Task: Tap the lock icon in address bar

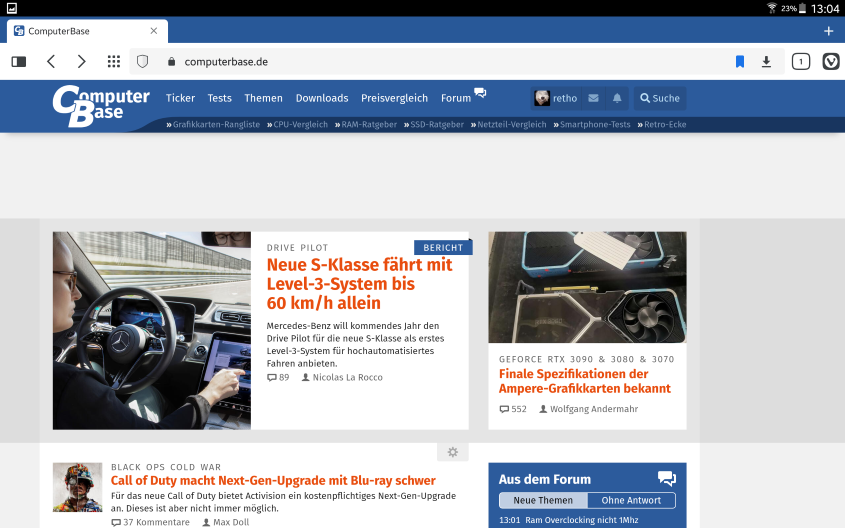Action: click(171, 61)
